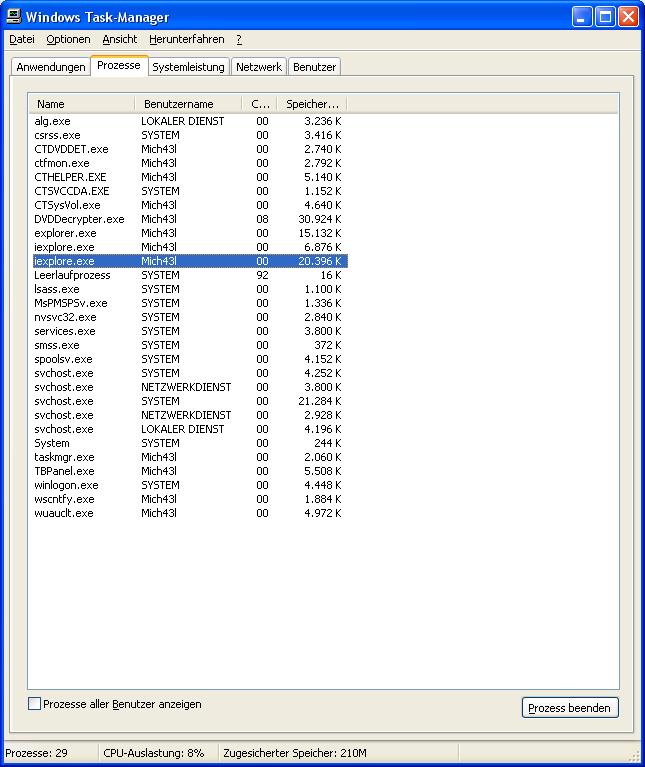Screen dimensions: 645x767
Task: Minimize the Task-Manager window
Action: coord(582,17)
